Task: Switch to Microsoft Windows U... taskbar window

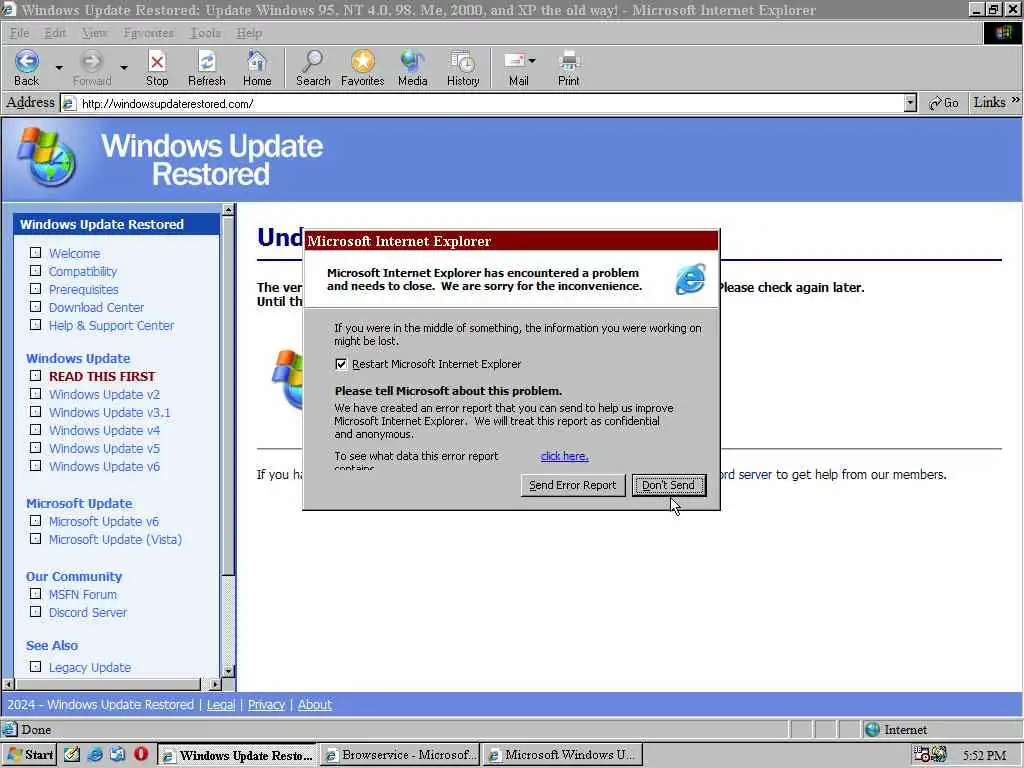Action: pos(563,755)
